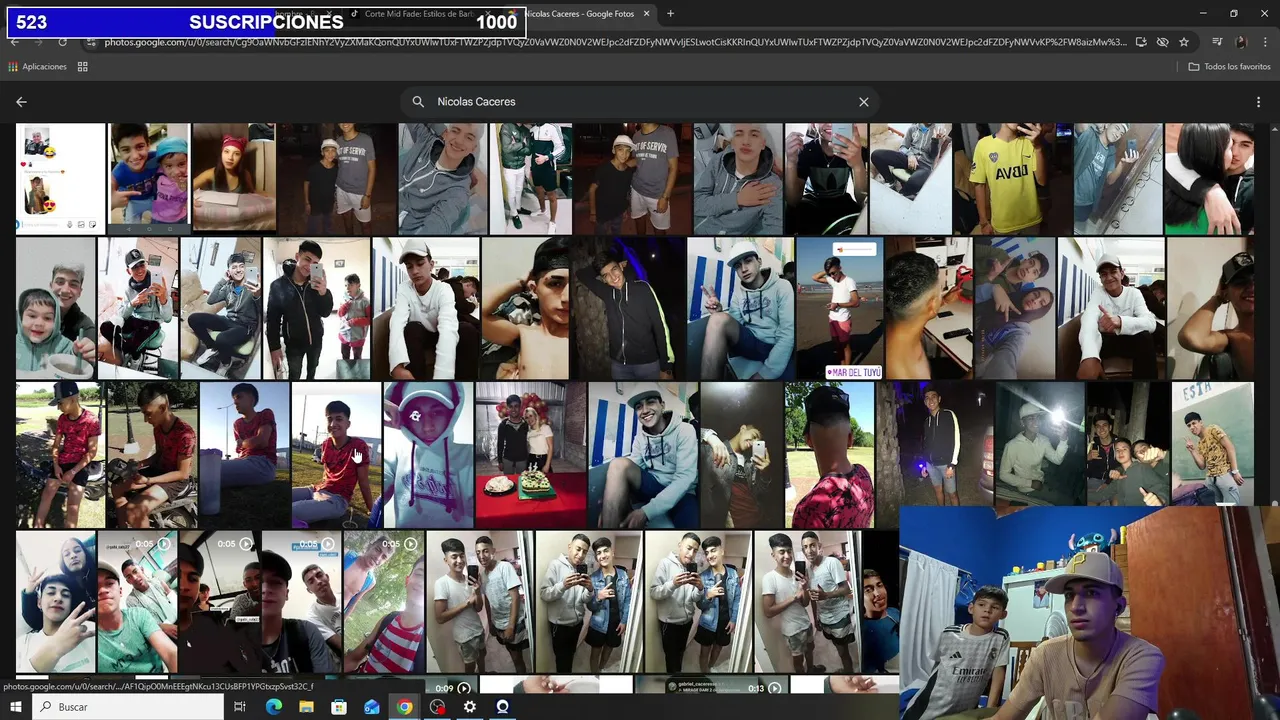The height and width of the screenshot is (720, 1280).
Task: Open the photo of a couple kissing in green
Action: coord(1209,179)
